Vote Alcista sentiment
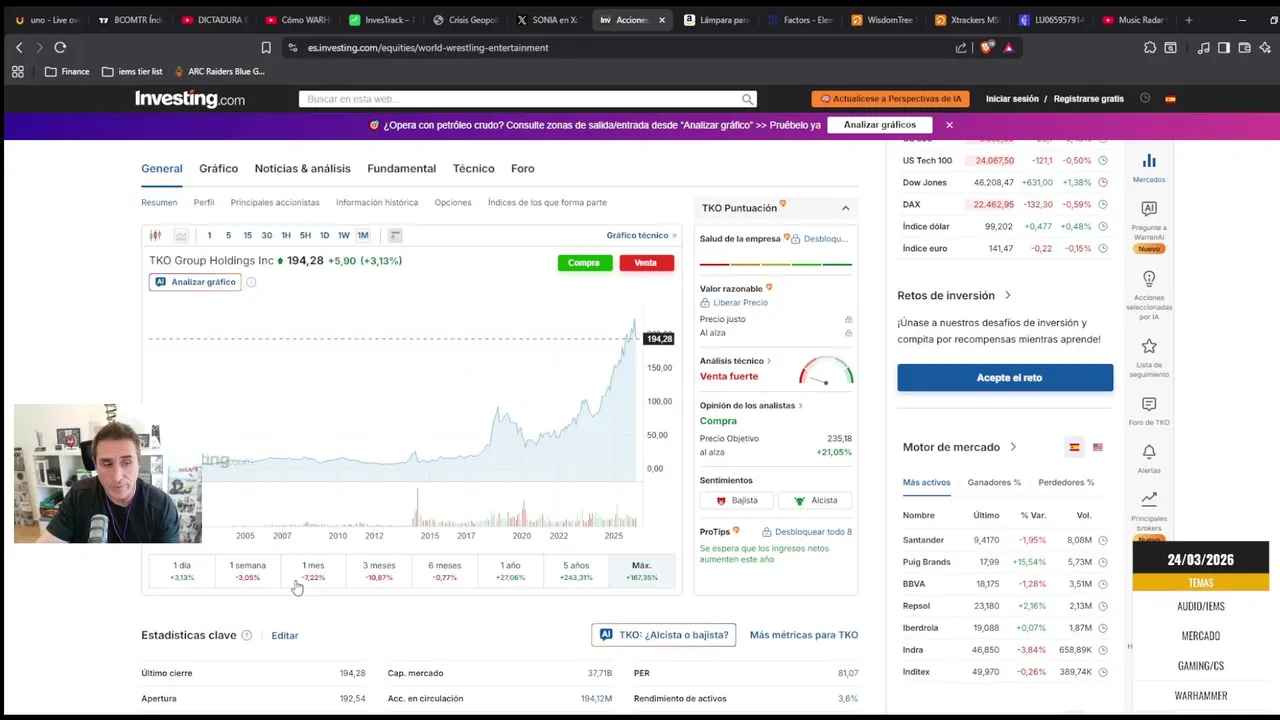 tap(815, 500)
